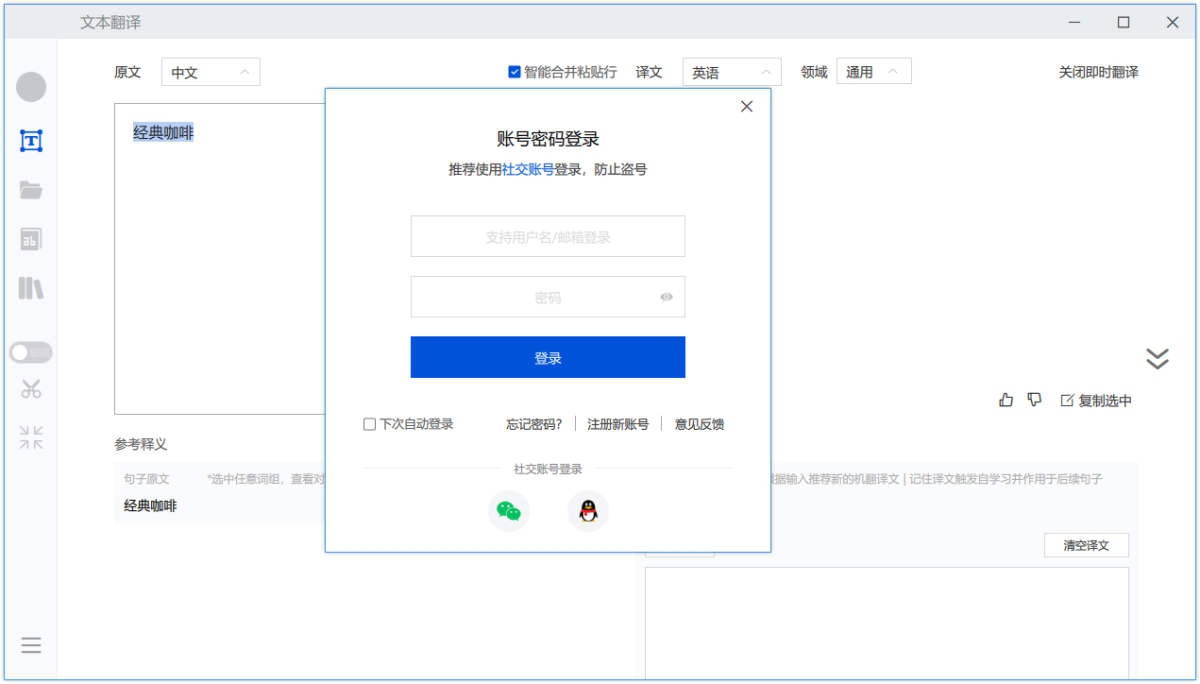Viewport: 1200px width, 684px height.
Task: Open the 译文 language dropdown showing 英语
Action: pyautogui.click(x=732, y=72)
